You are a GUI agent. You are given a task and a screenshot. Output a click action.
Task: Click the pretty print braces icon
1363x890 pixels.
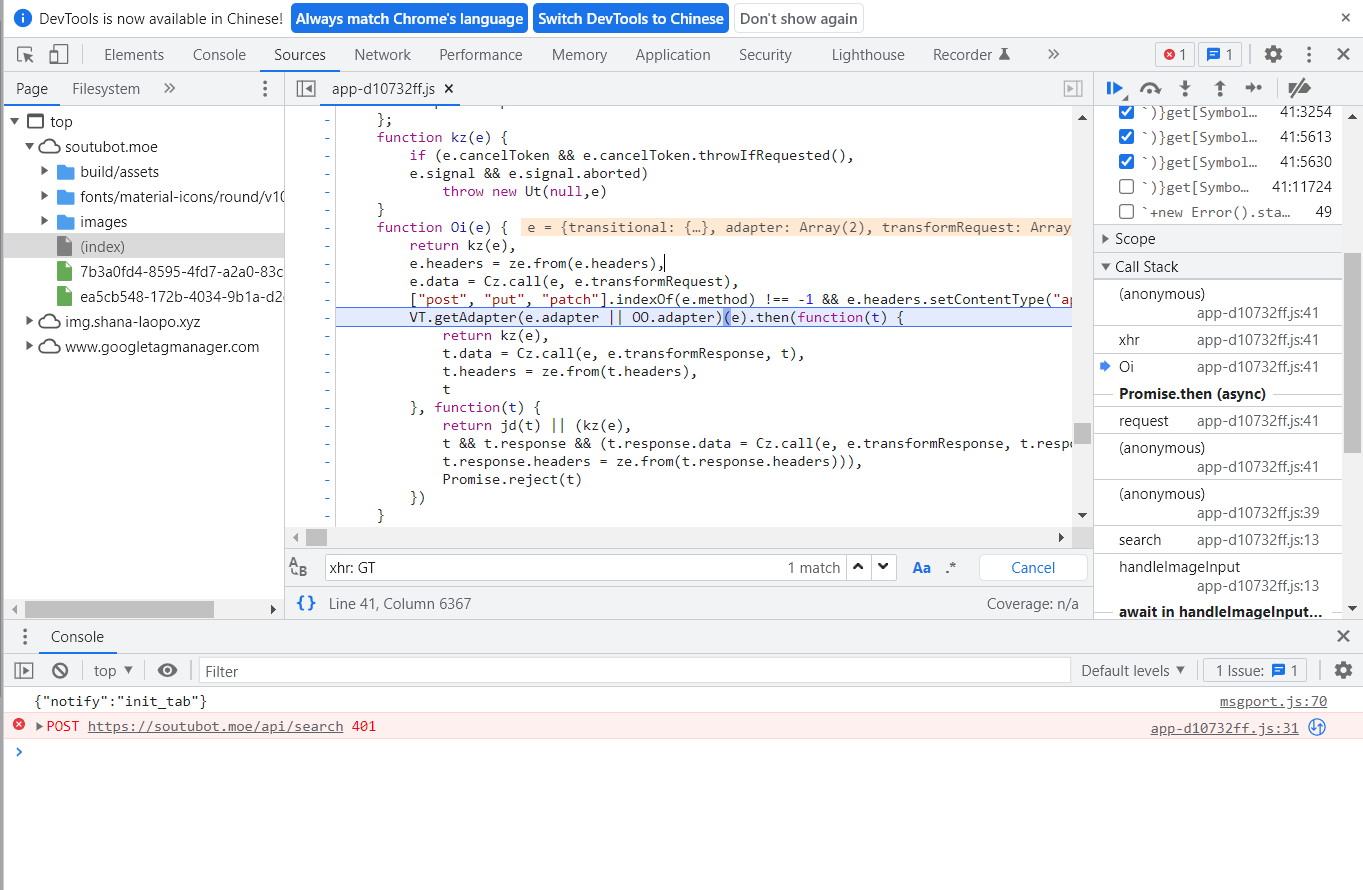click(x=307, y=603)
